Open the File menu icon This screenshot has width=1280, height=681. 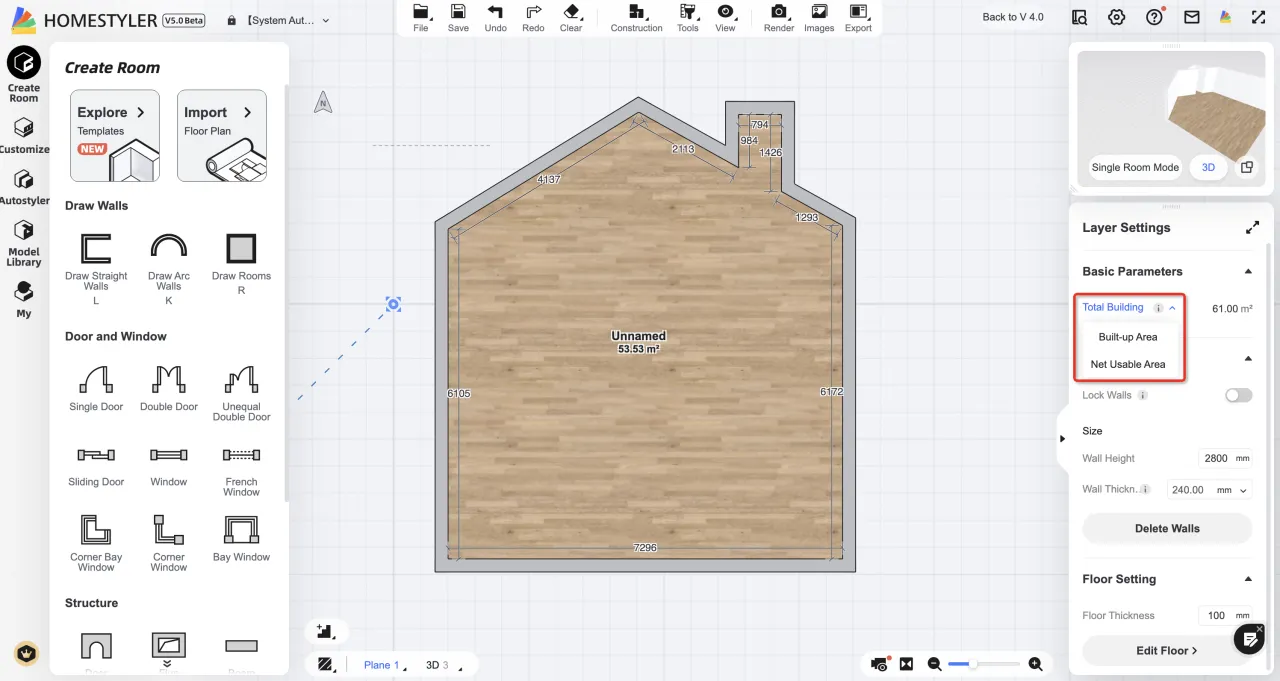click(421, 17)
